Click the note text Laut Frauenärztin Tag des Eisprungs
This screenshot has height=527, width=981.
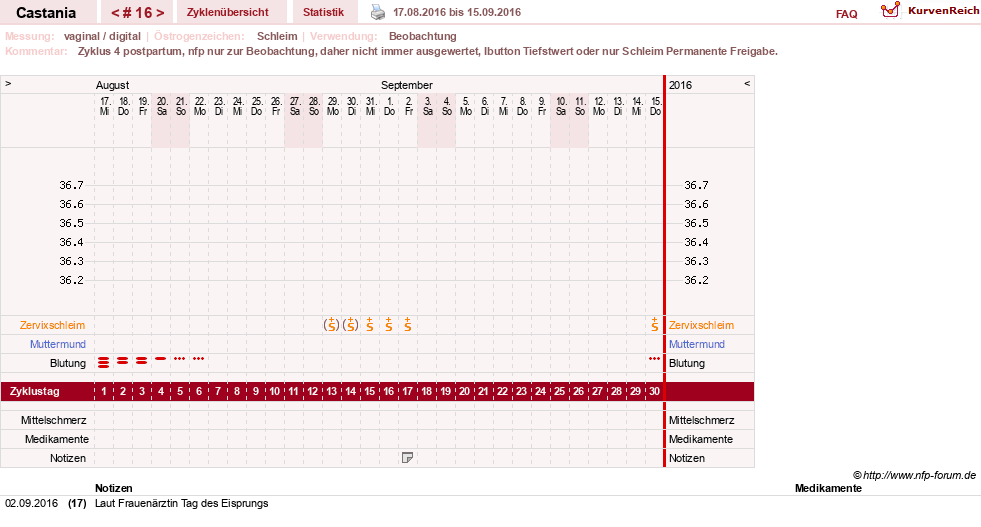point(181,503)
